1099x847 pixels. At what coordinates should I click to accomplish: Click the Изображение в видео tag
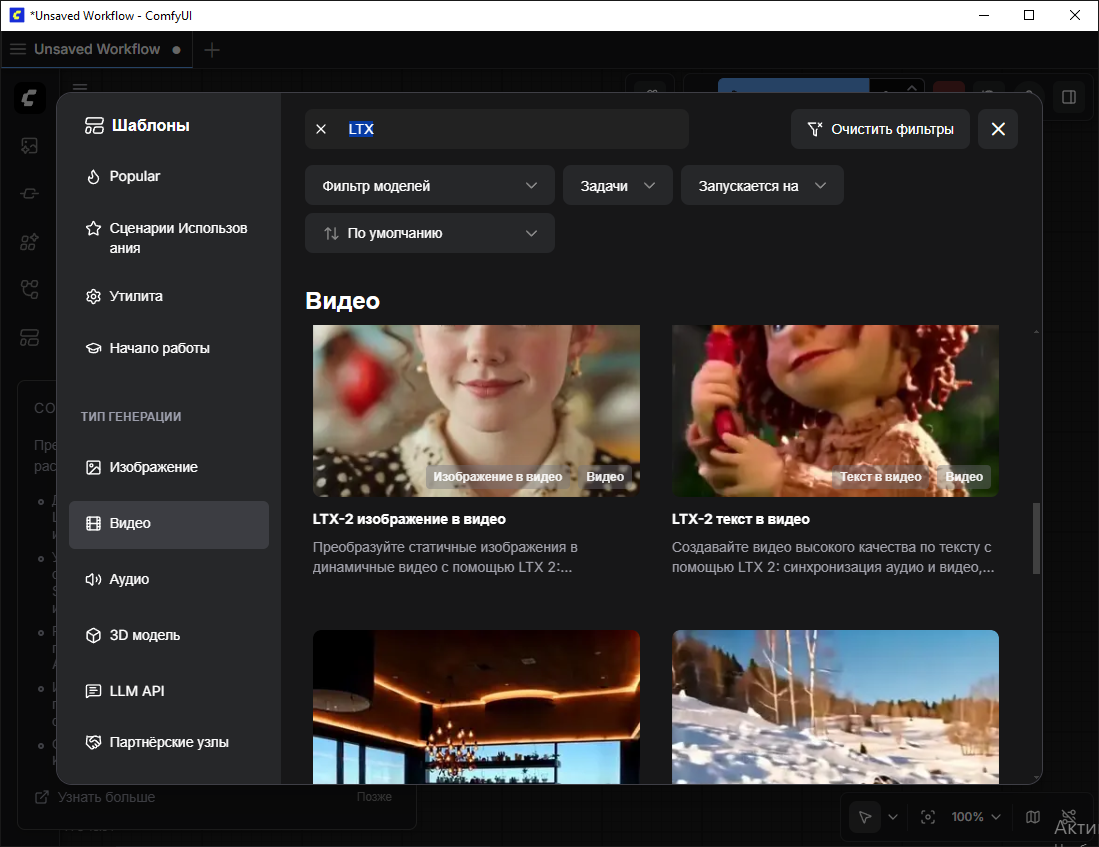click(498, 477)
